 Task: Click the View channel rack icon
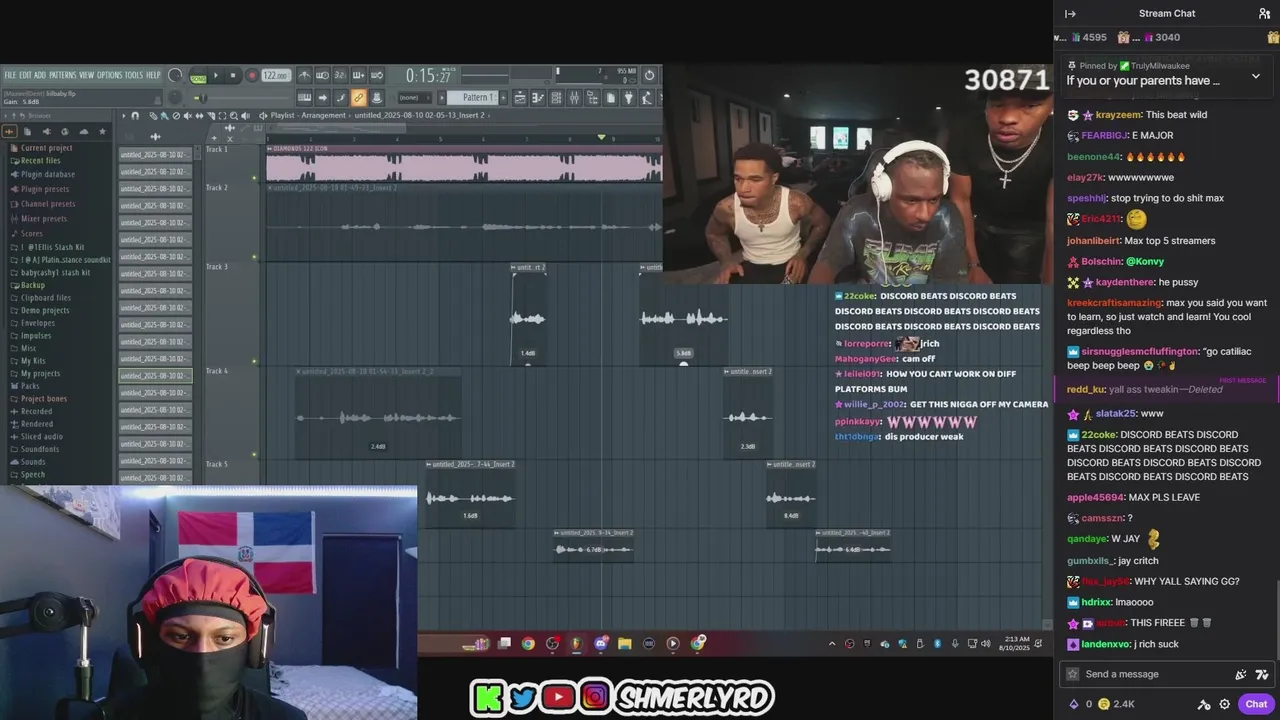(x=555, y=98)
